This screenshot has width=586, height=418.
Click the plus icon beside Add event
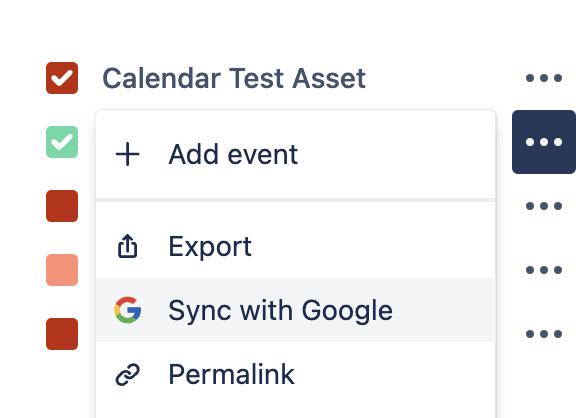pyautogui.click(x=127, y=154)
